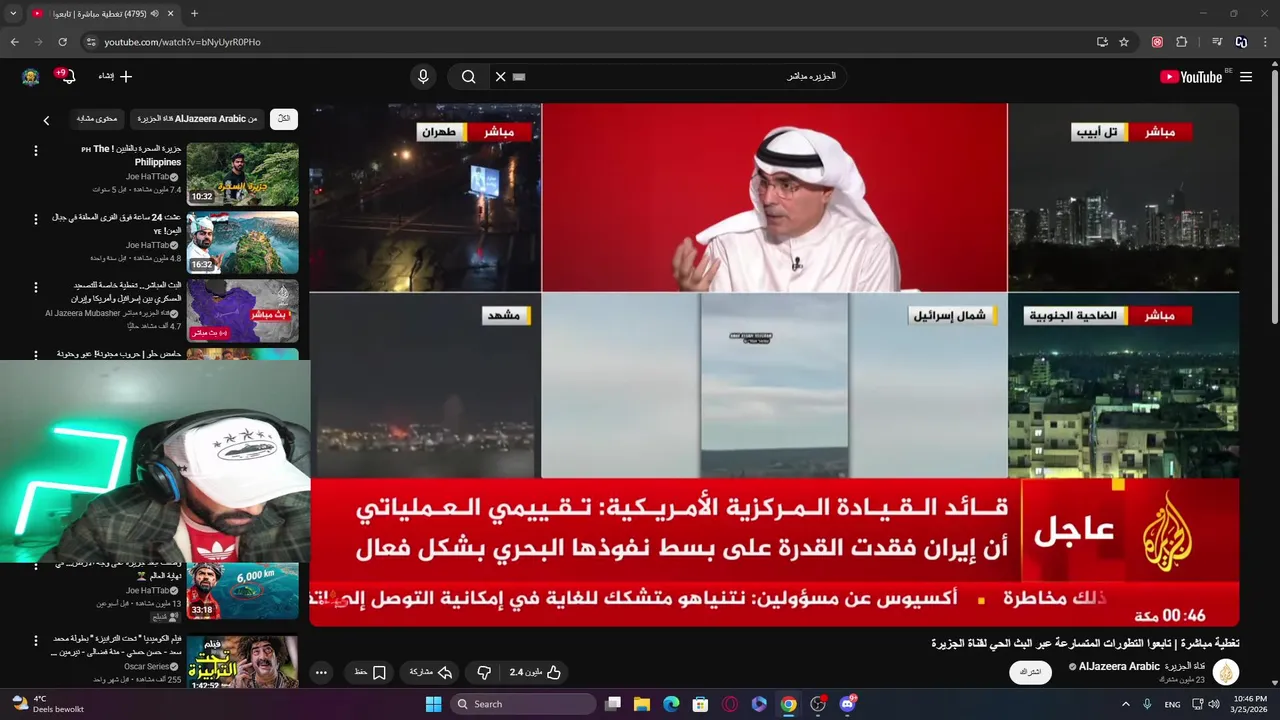The image size is (1280, 720).
Task: Click the magnifier search button
Action: (x=468, y=76)
